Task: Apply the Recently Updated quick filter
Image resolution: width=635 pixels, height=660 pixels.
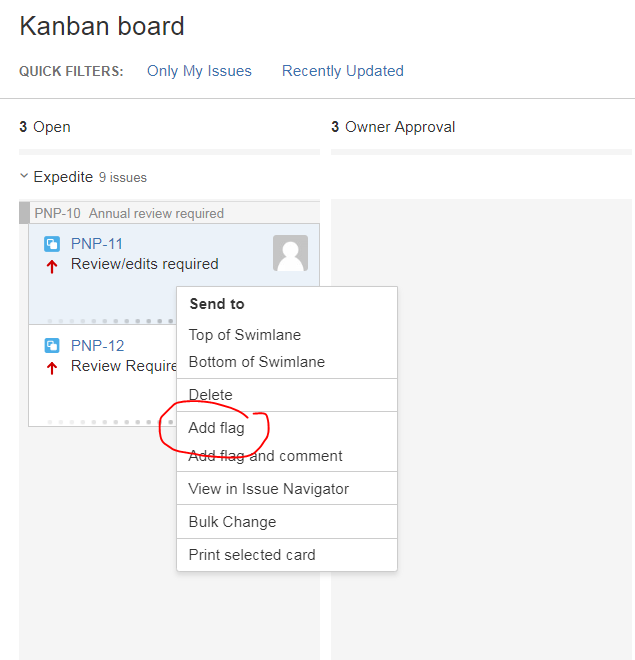Action: click(343, 71)
